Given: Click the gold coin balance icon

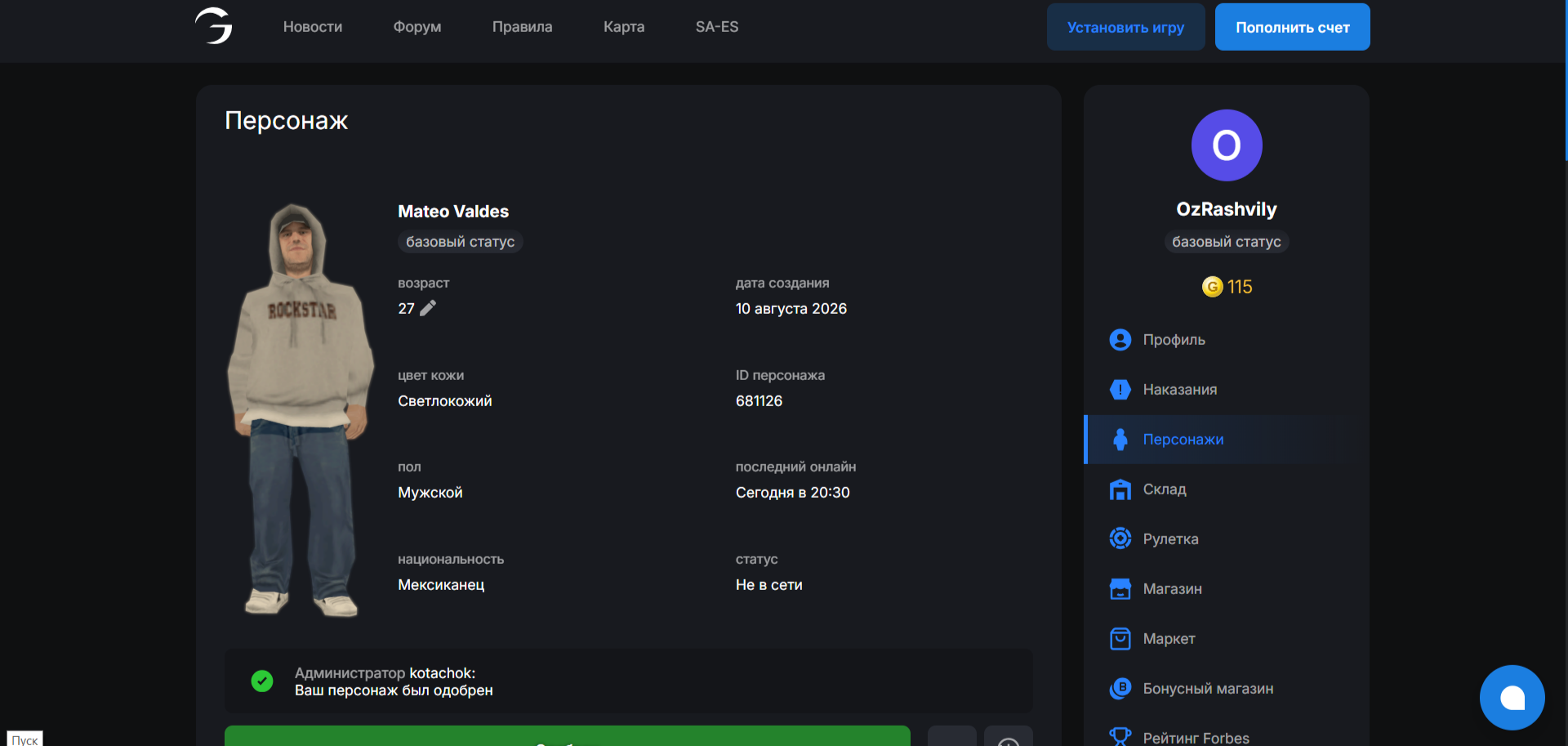Looking at the screenshot, I should point(1213,287).
